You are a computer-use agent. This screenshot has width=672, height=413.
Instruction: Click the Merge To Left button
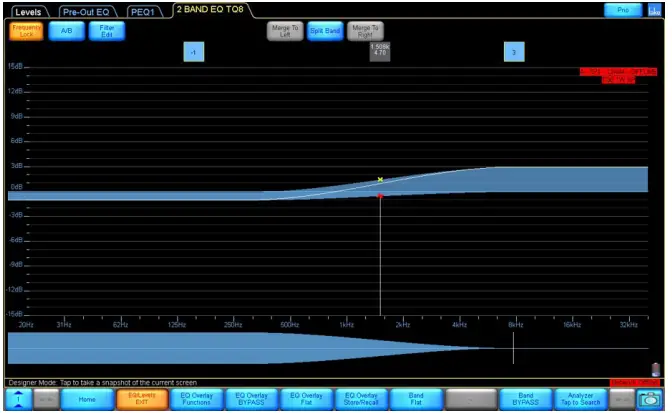point(285,31)
